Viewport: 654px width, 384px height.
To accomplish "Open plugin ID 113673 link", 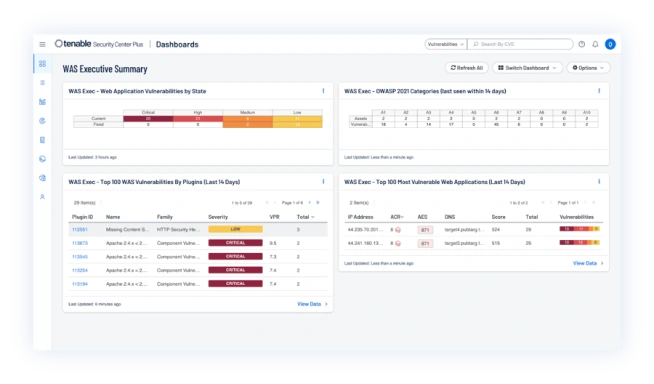I will click(x=80, y=243).
